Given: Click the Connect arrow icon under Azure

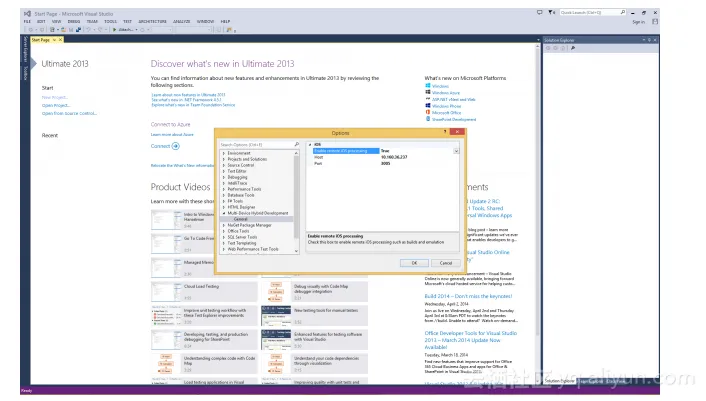Looking at the screenshot, I should pyautogui.click(x=175, y=146).
